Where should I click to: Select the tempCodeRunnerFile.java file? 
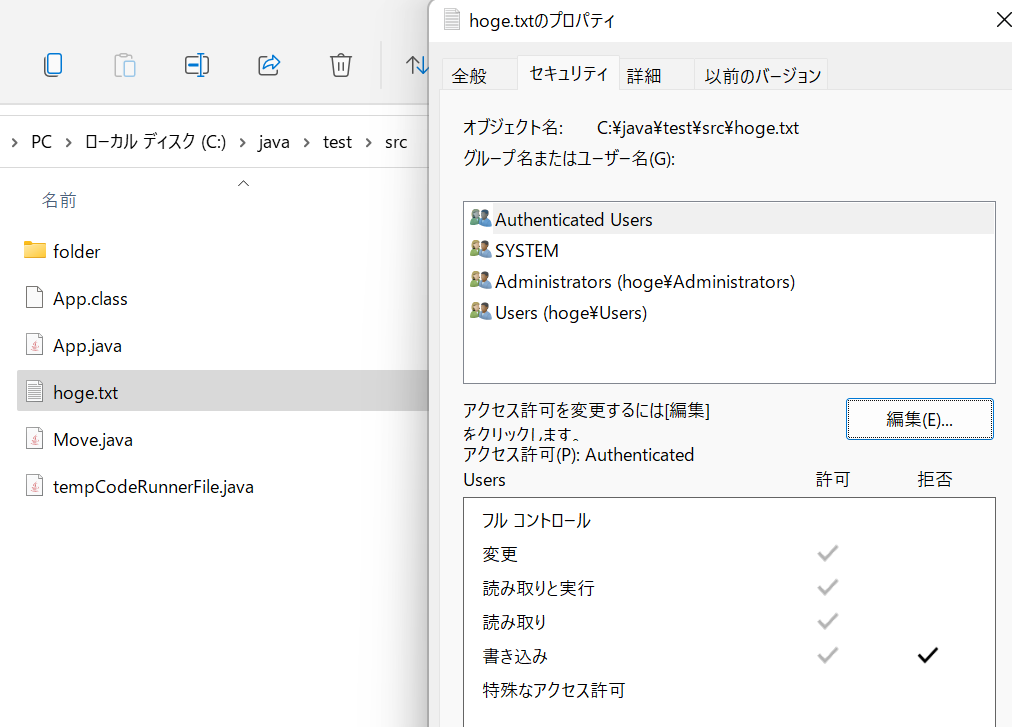[x=153, y=487]
